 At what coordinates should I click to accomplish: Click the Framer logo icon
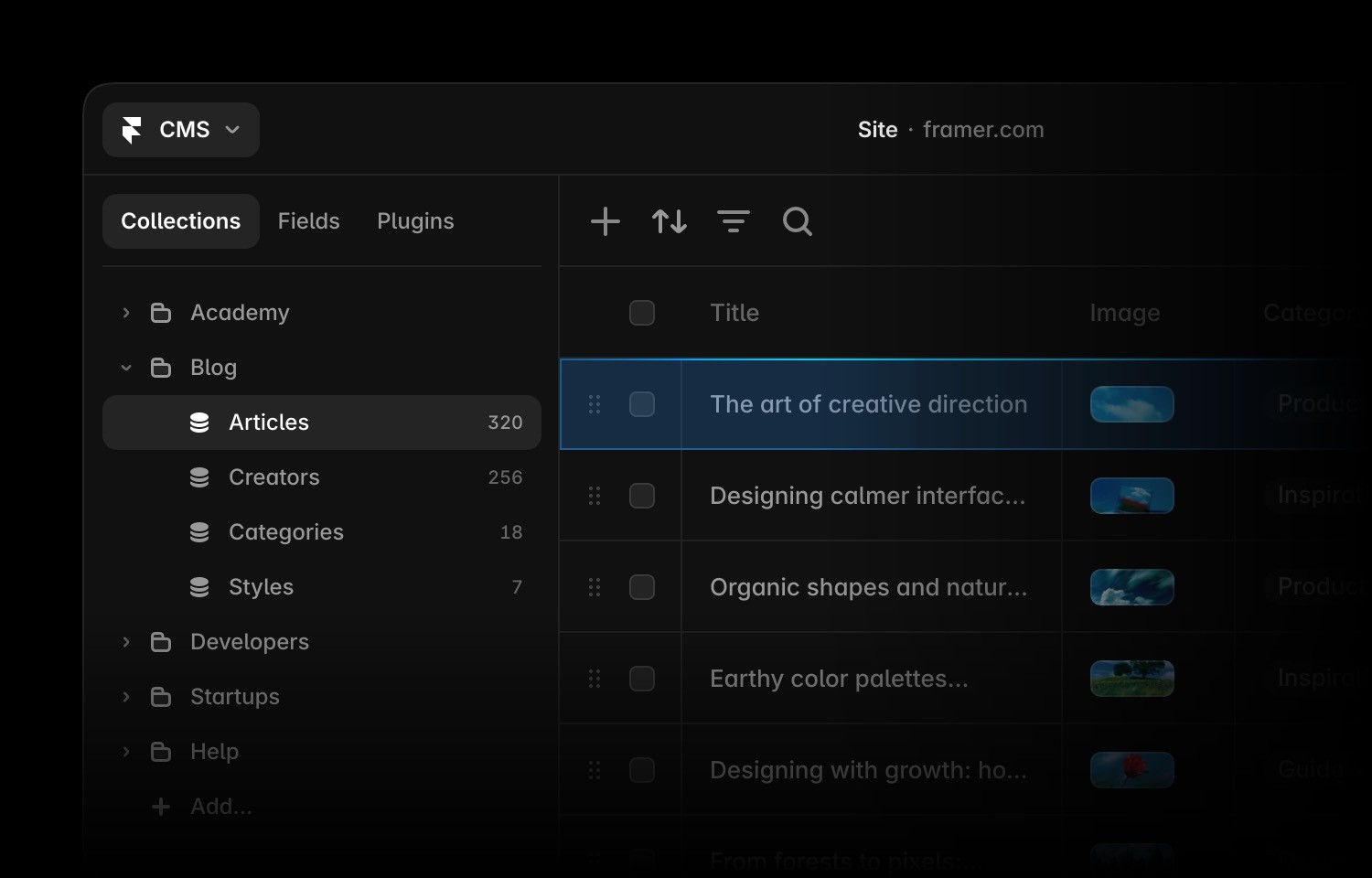point(132,130)
